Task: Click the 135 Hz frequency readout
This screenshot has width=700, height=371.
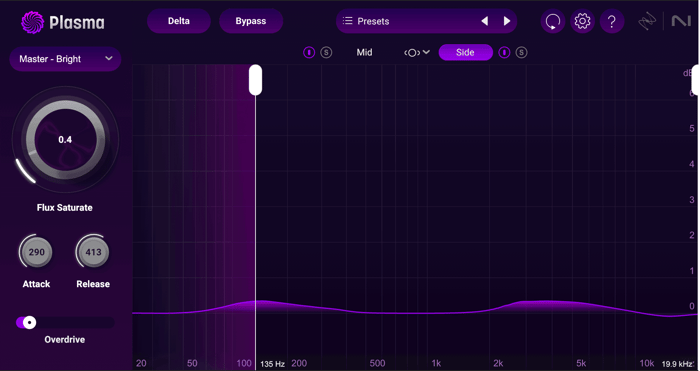Action: tap(272, 364)
